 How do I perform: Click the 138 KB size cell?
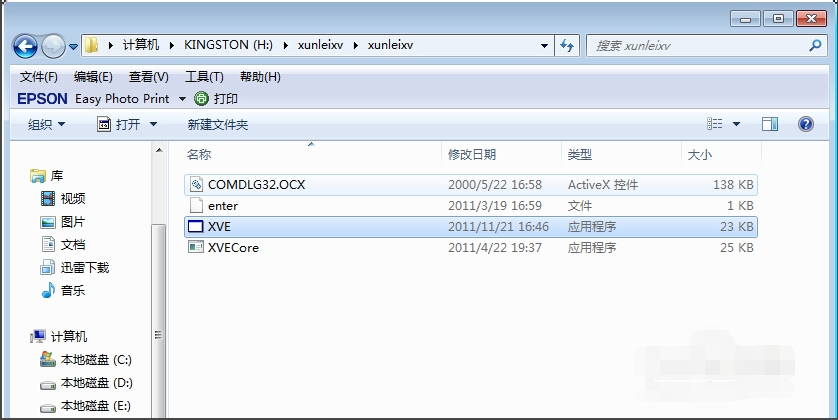(733, 185)
